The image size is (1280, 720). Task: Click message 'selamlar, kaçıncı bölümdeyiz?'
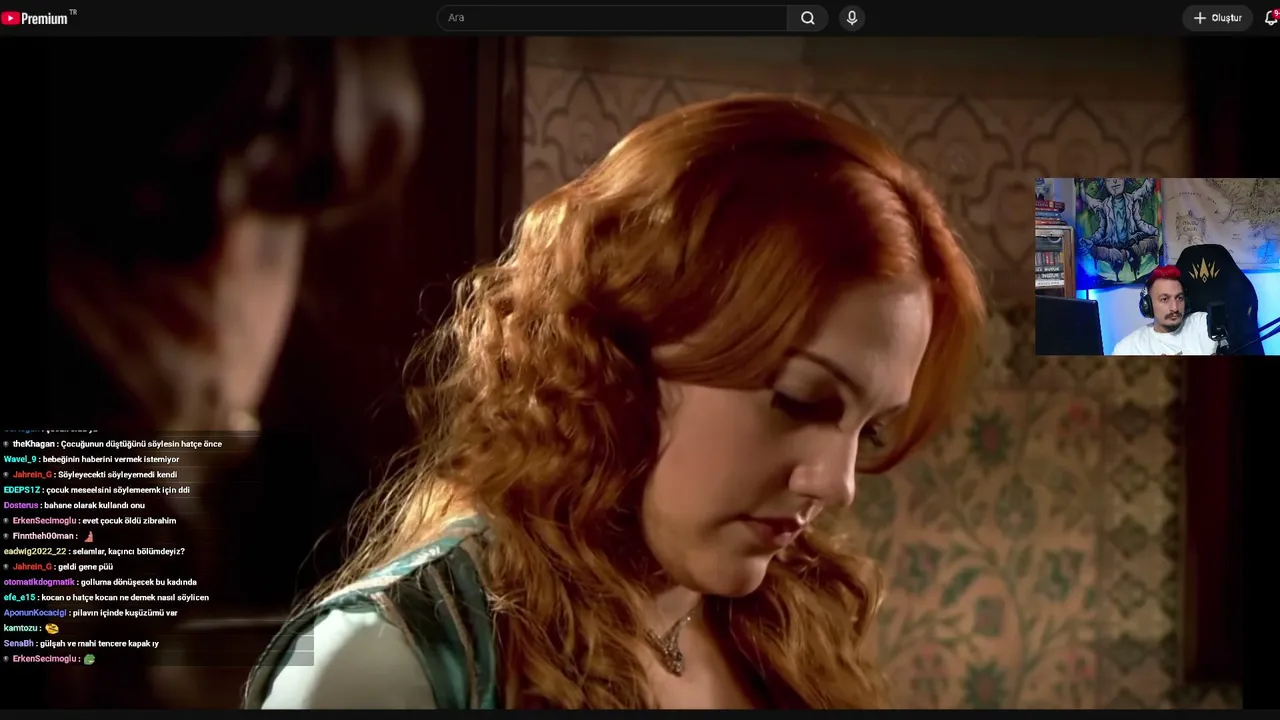pyautogui.click(x=128, y=551)
